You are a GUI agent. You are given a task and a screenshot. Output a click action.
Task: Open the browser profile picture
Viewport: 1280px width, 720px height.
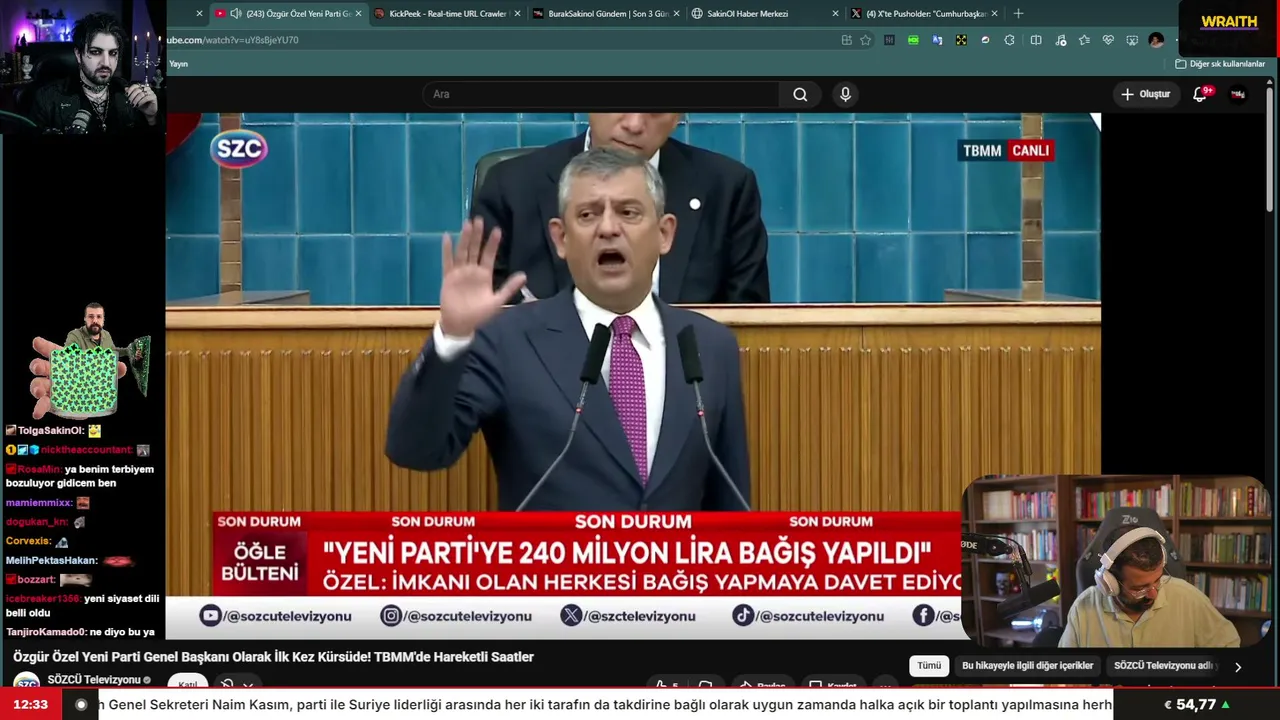[x=1156, y=40]
